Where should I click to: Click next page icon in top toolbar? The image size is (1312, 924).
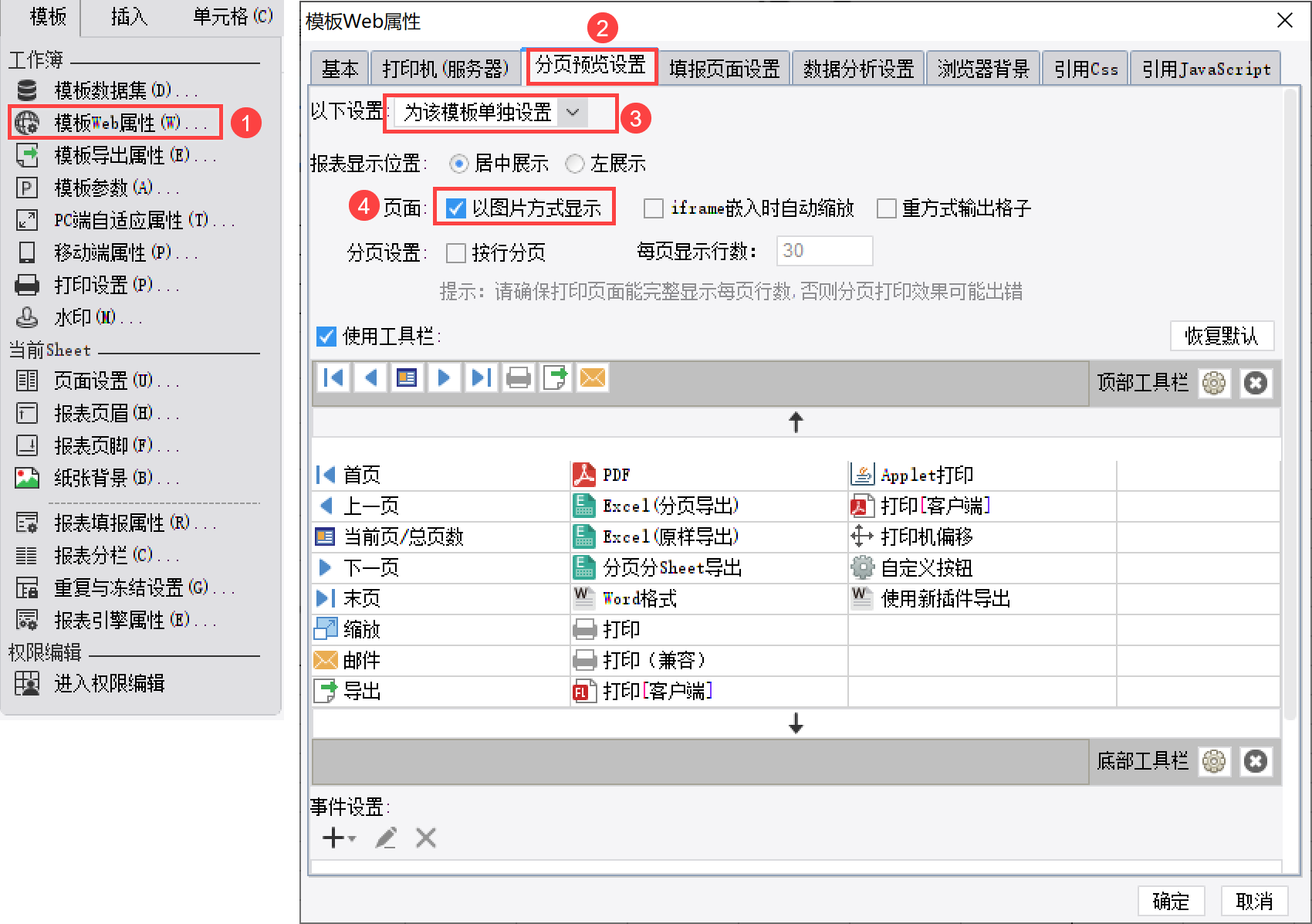click(444, 377)
